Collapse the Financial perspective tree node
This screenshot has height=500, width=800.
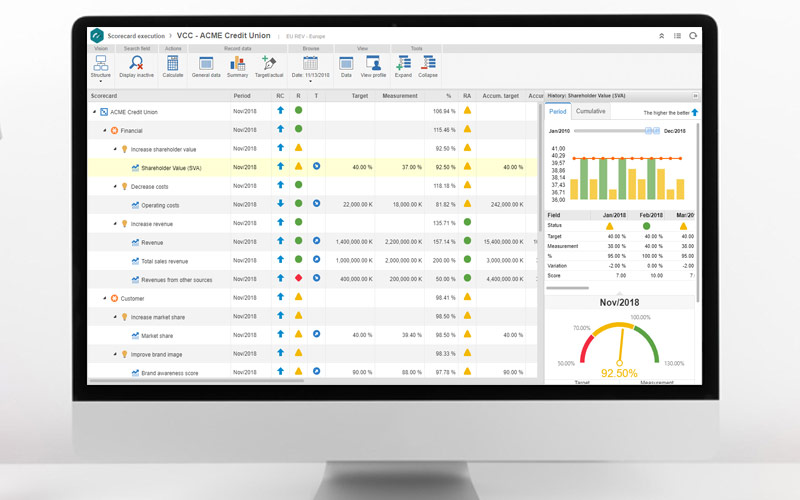[x=104, y=130]
